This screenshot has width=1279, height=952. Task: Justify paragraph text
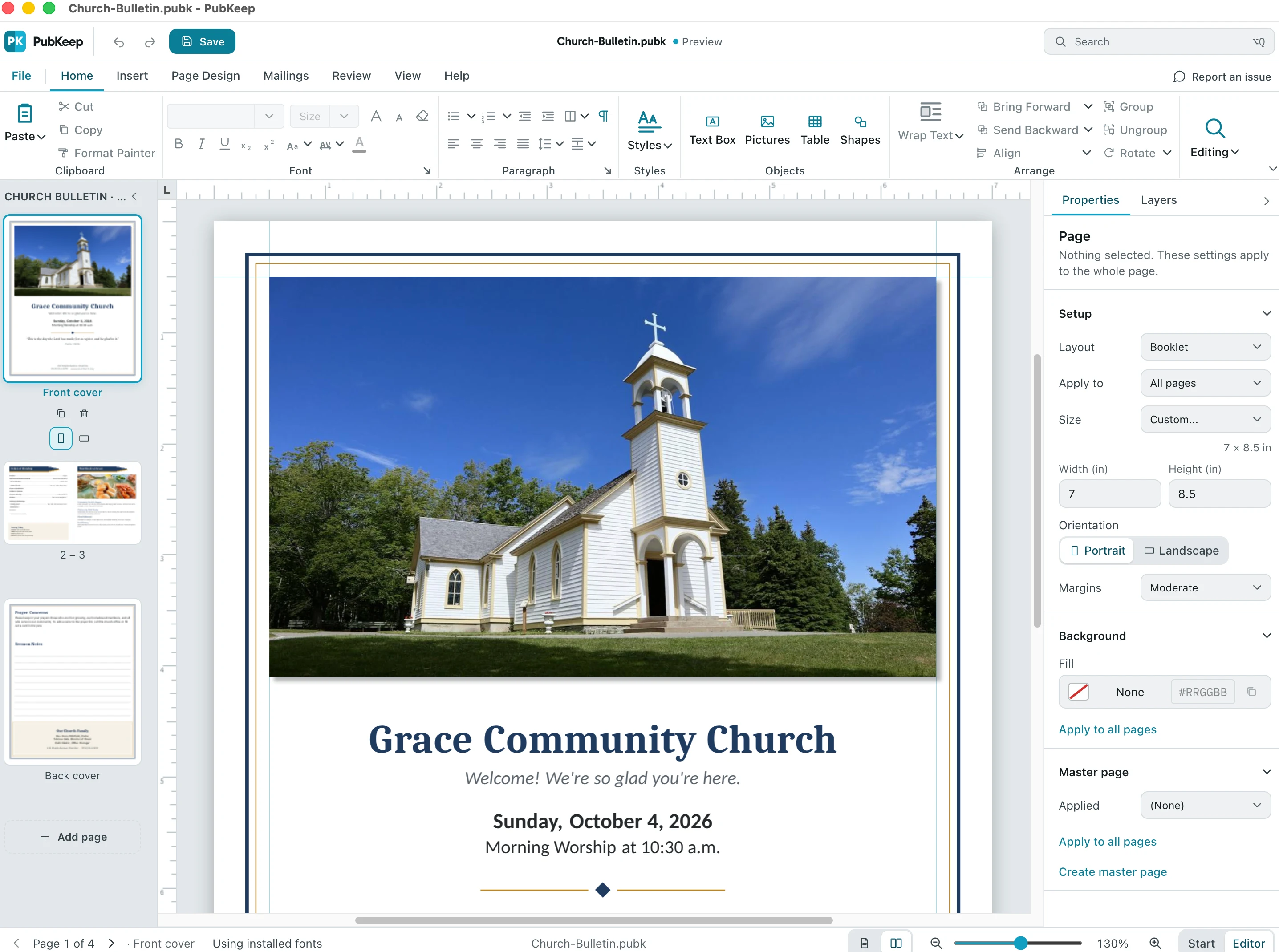click(x=522, y=143)
